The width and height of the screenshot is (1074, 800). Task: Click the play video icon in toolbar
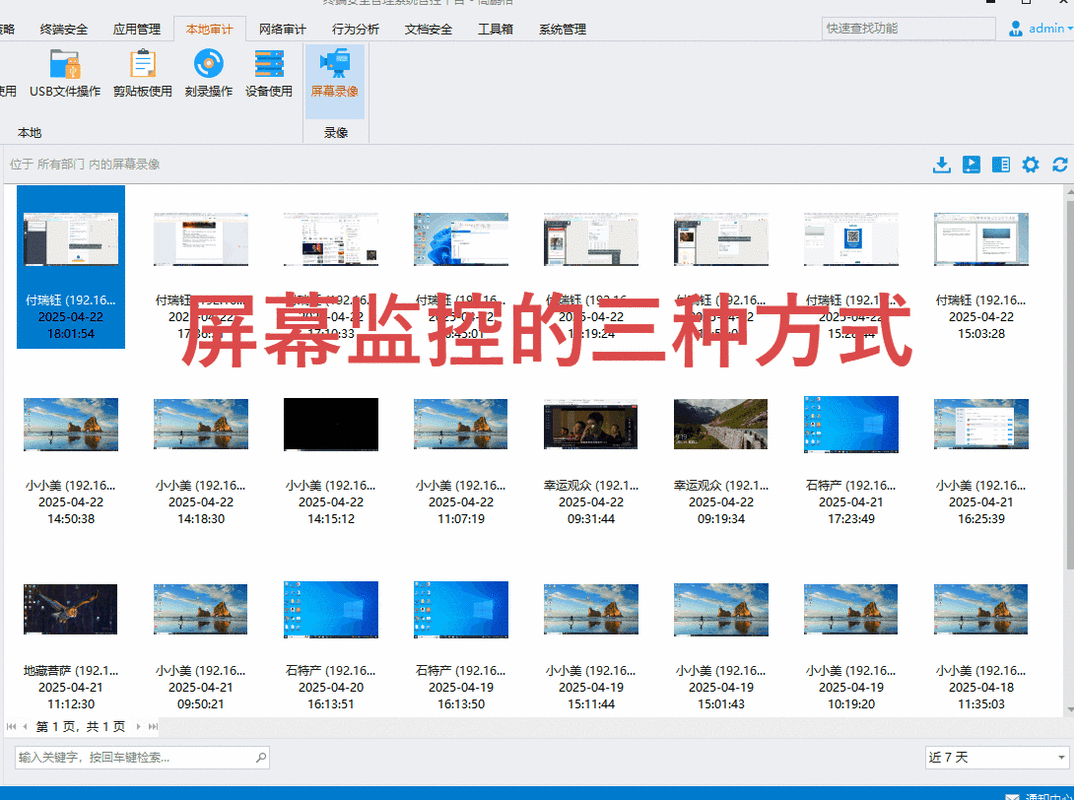tap(971, 164)
